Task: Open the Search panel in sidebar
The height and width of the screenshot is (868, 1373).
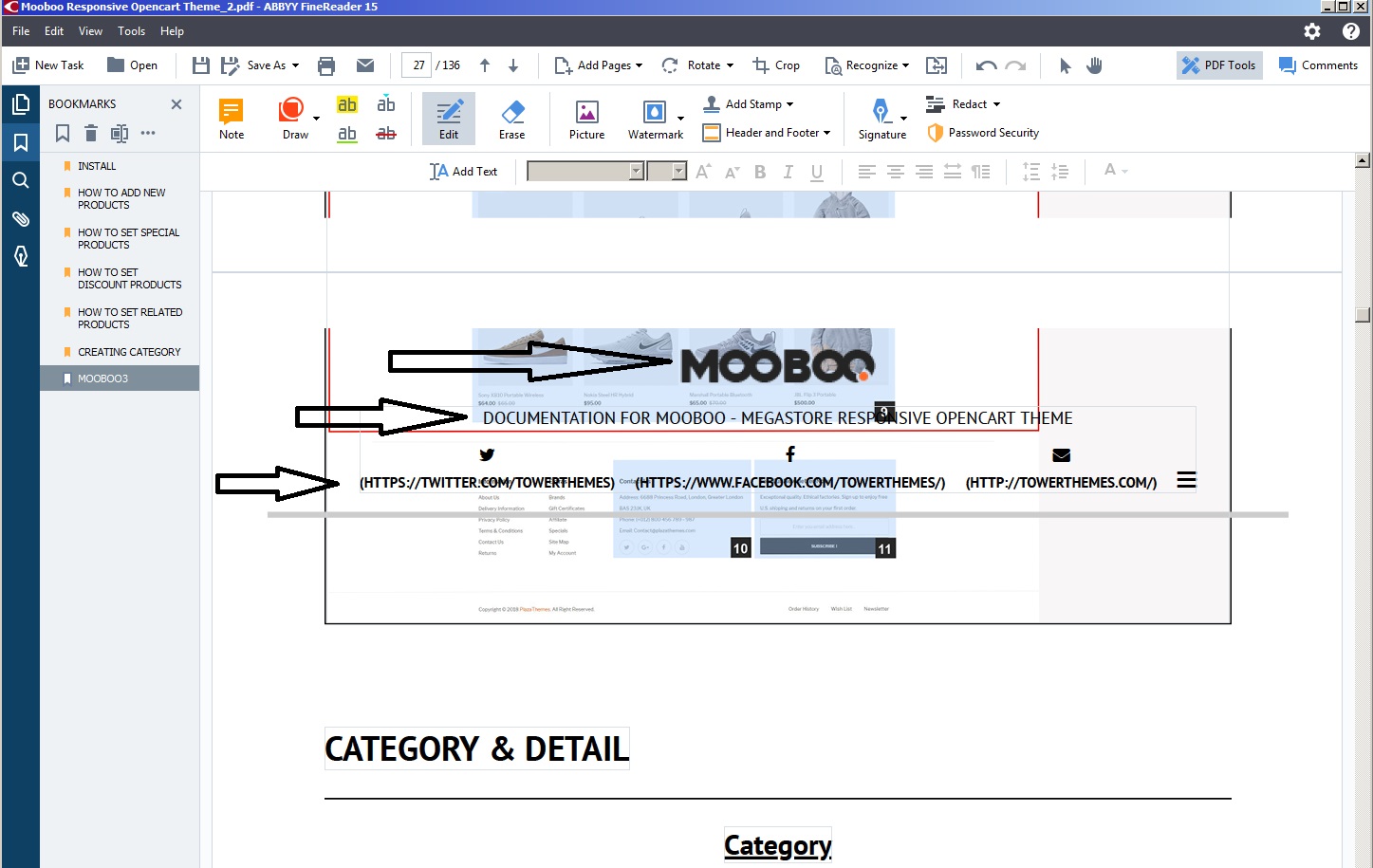Action: click(21, 180)
